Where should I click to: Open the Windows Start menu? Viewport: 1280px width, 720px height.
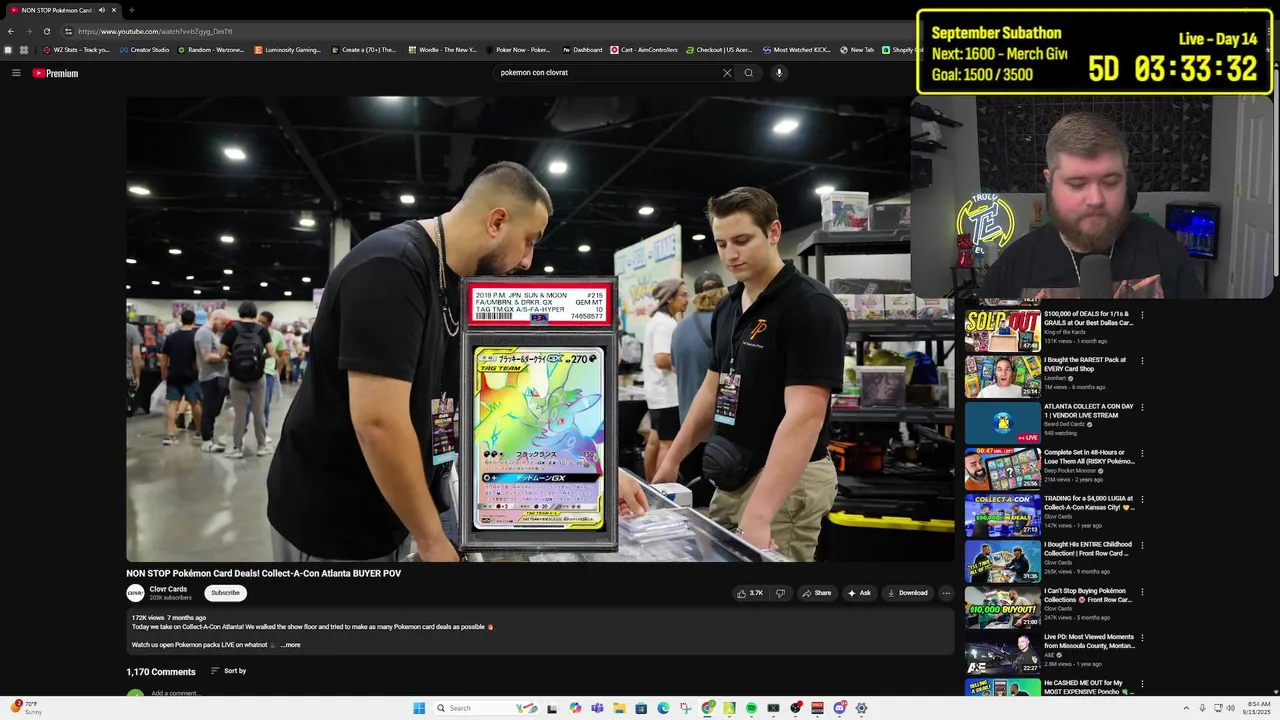(x=419, y=708)
